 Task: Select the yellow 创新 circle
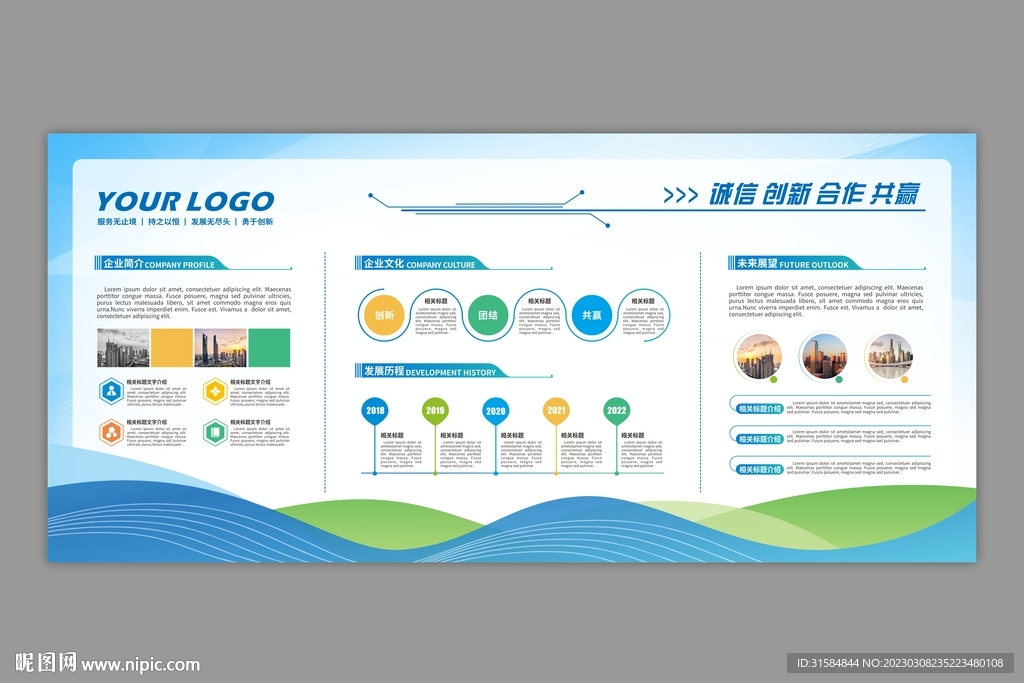(x=384, y=315)
